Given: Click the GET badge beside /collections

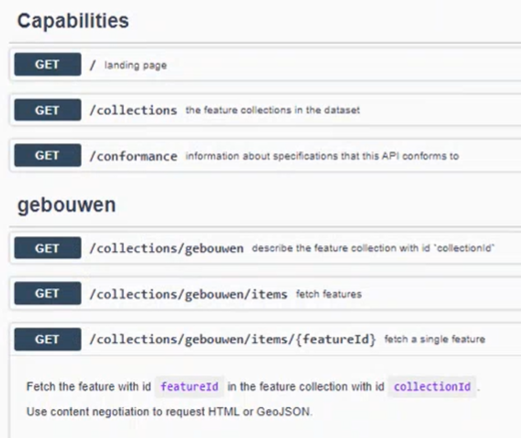Looking at the screenshot, I should (48, 110).
